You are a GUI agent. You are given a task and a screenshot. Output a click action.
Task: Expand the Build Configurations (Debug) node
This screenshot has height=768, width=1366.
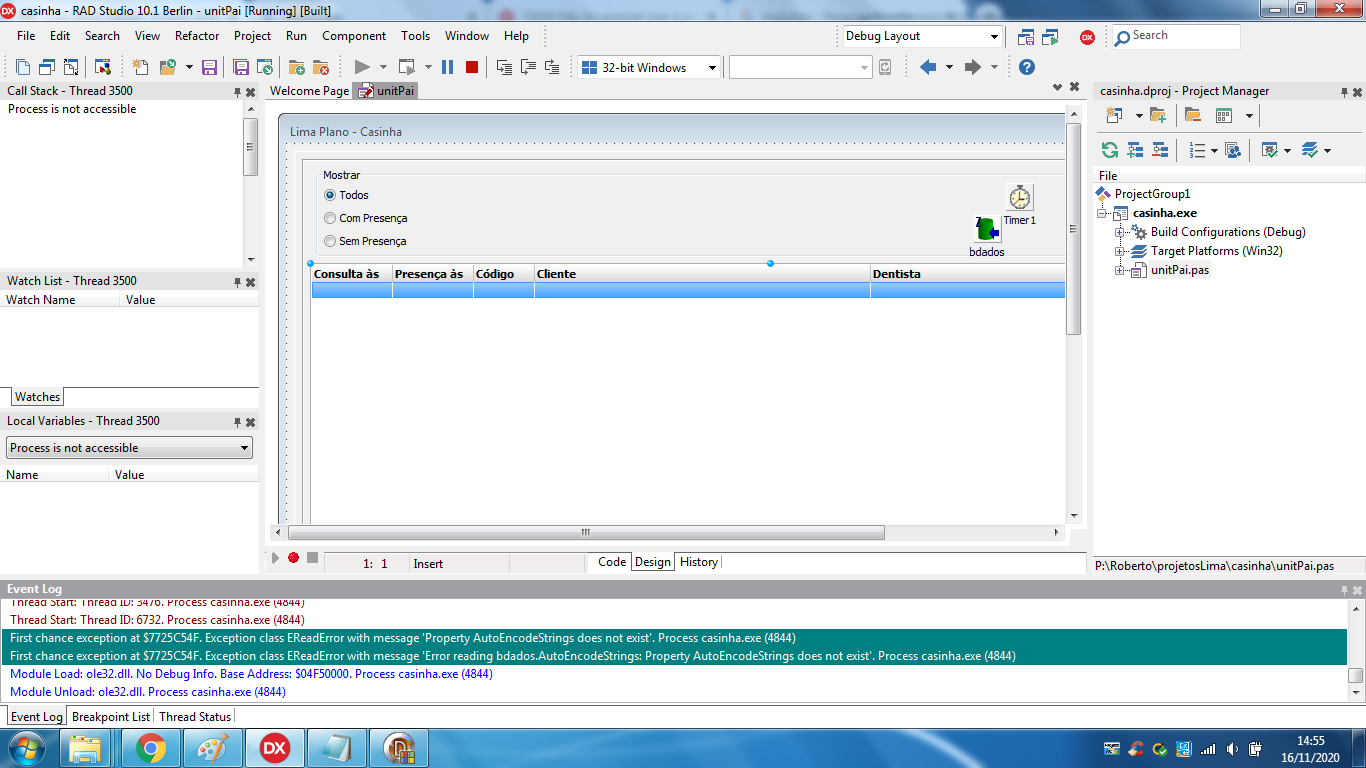[1120, 232]
